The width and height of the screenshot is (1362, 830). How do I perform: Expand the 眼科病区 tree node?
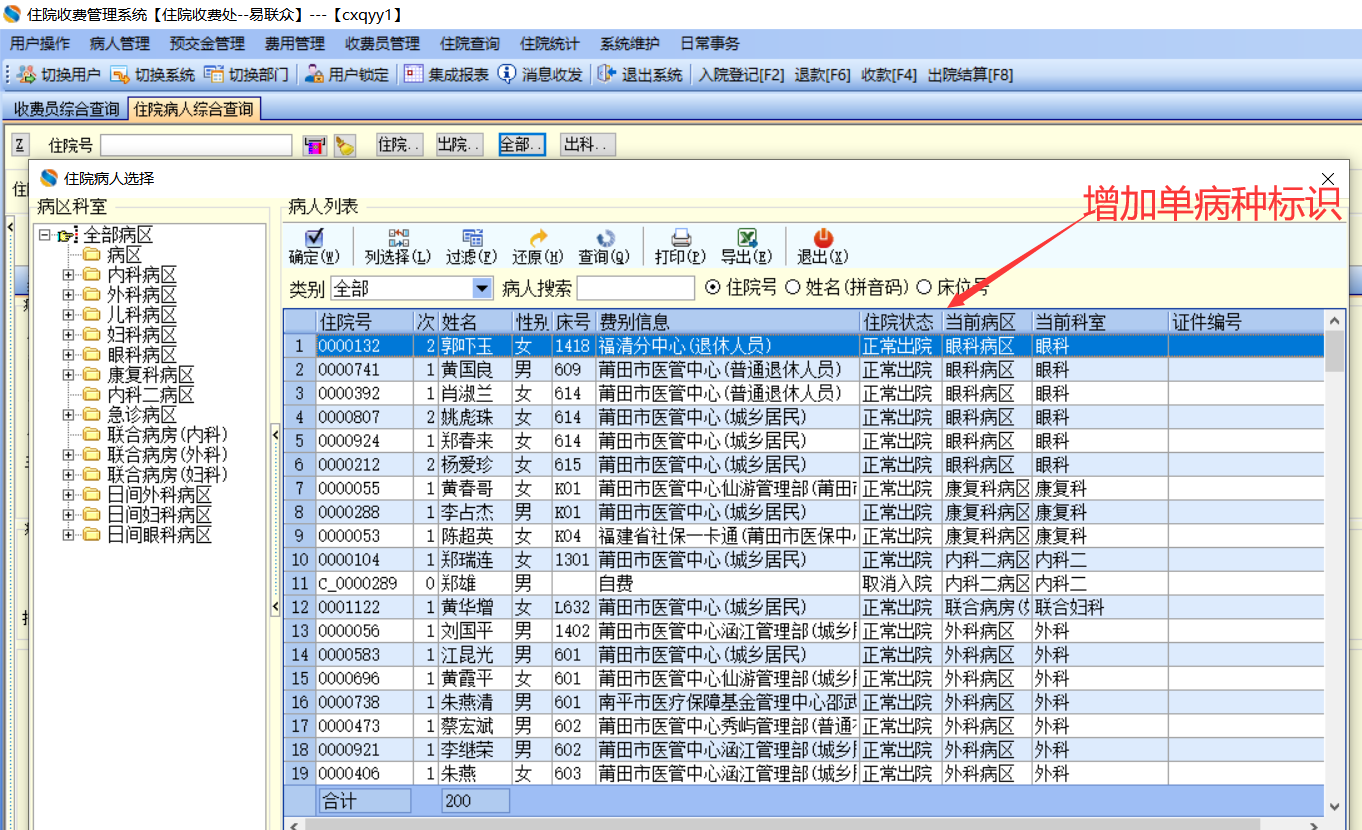pos(68,355)
